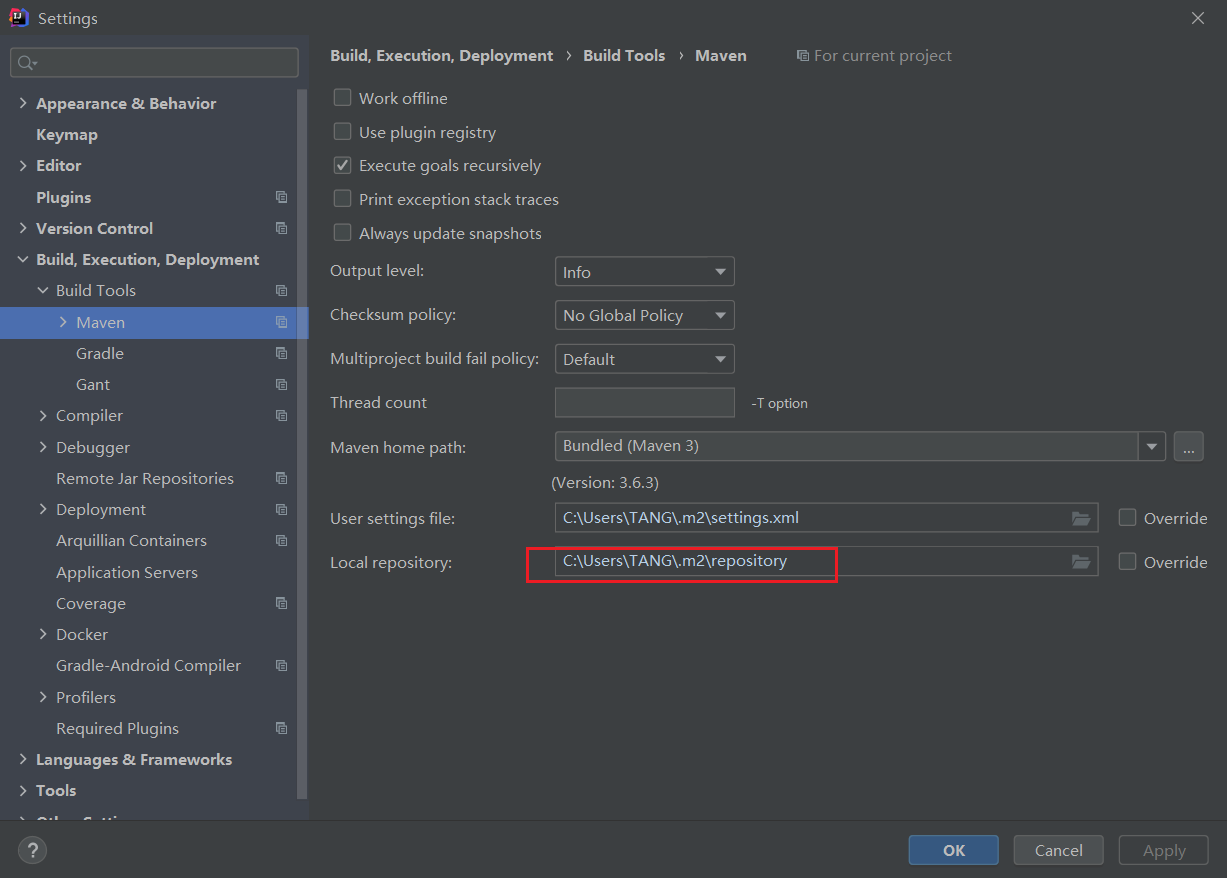Expand the Docker tree node
This screenshot has height=878, width=1227.
(x=43, y=635)
